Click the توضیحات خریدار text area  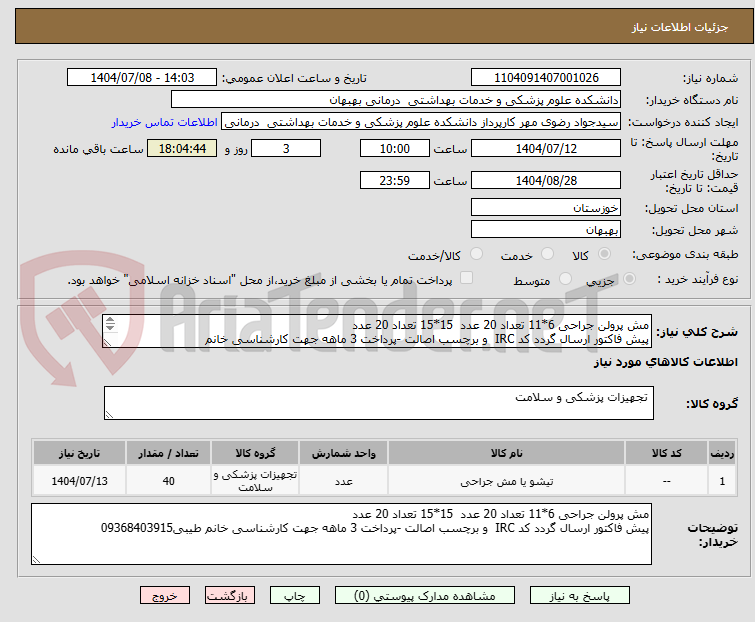pyautogui.click(x=341, y=534)
